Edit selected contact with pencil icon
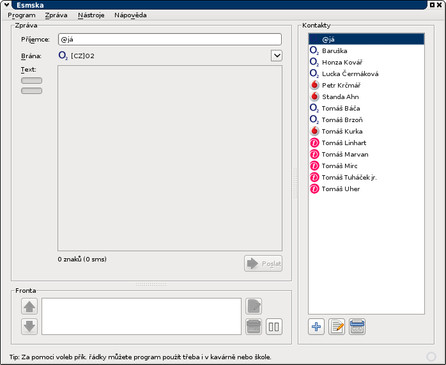 337,327
